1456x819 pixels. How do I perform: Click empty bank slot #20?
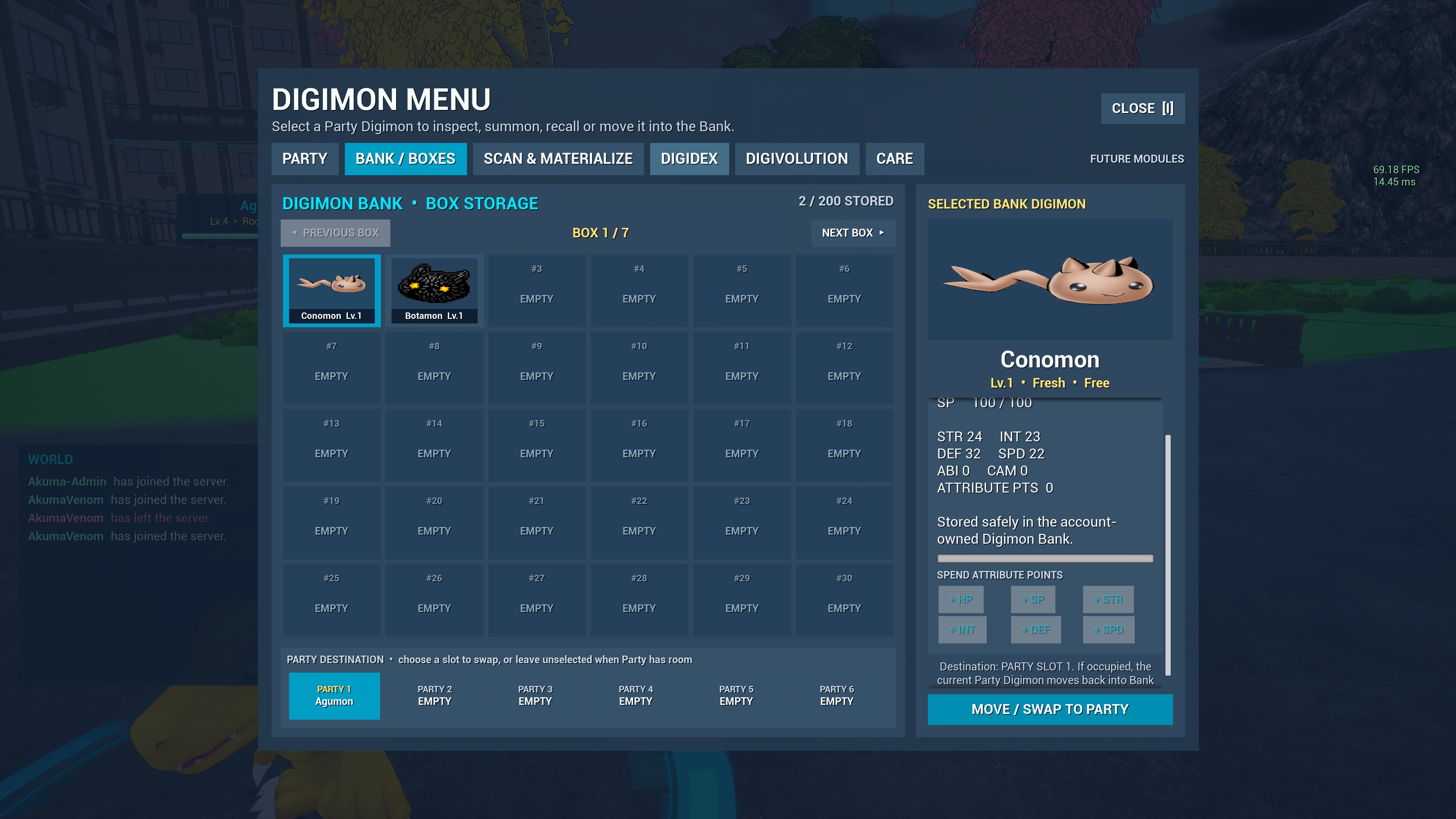tap(434, 522)
